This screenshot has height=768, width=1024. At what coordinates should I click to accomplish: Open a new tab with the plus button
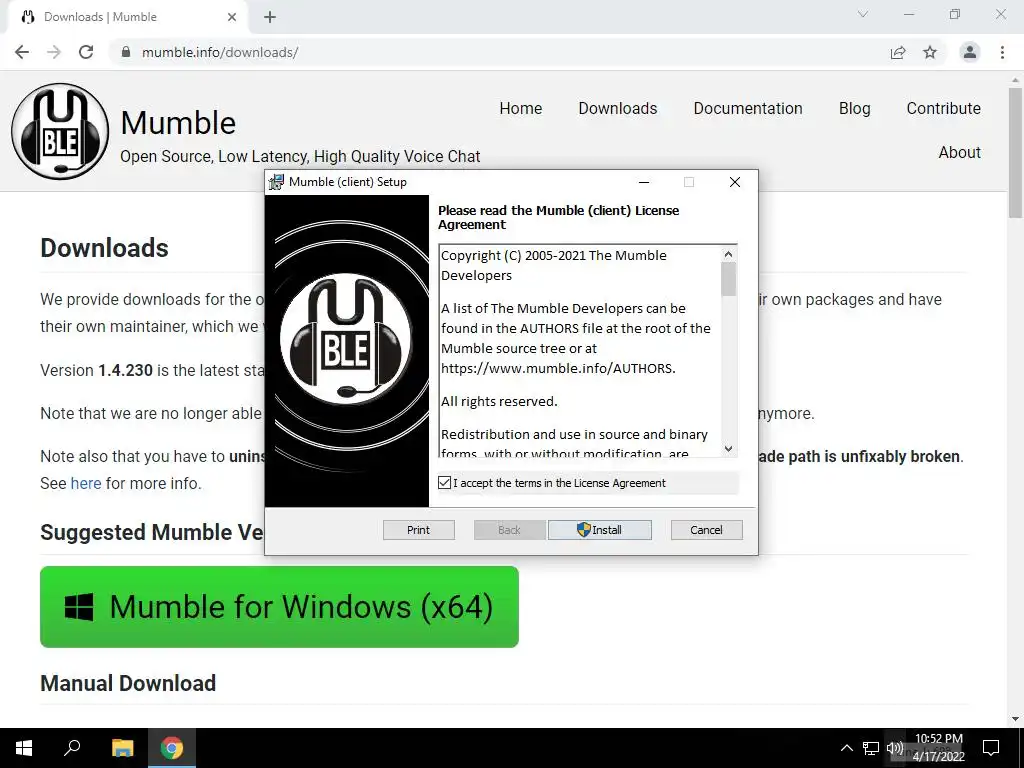[x=270, y=18]
